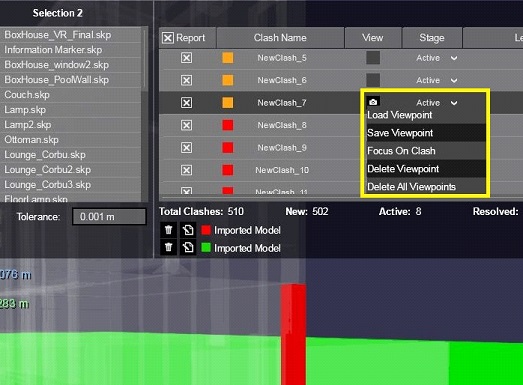Toggle report checkbox for NewClash_9
Viewport: 523px width, 385px height.
186,147
